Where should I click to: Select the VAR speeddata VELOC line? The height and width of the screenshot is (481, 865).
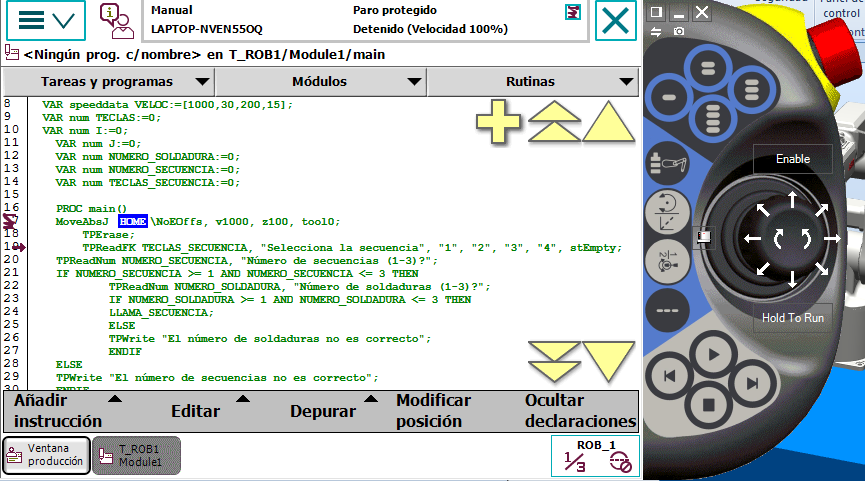167,105
